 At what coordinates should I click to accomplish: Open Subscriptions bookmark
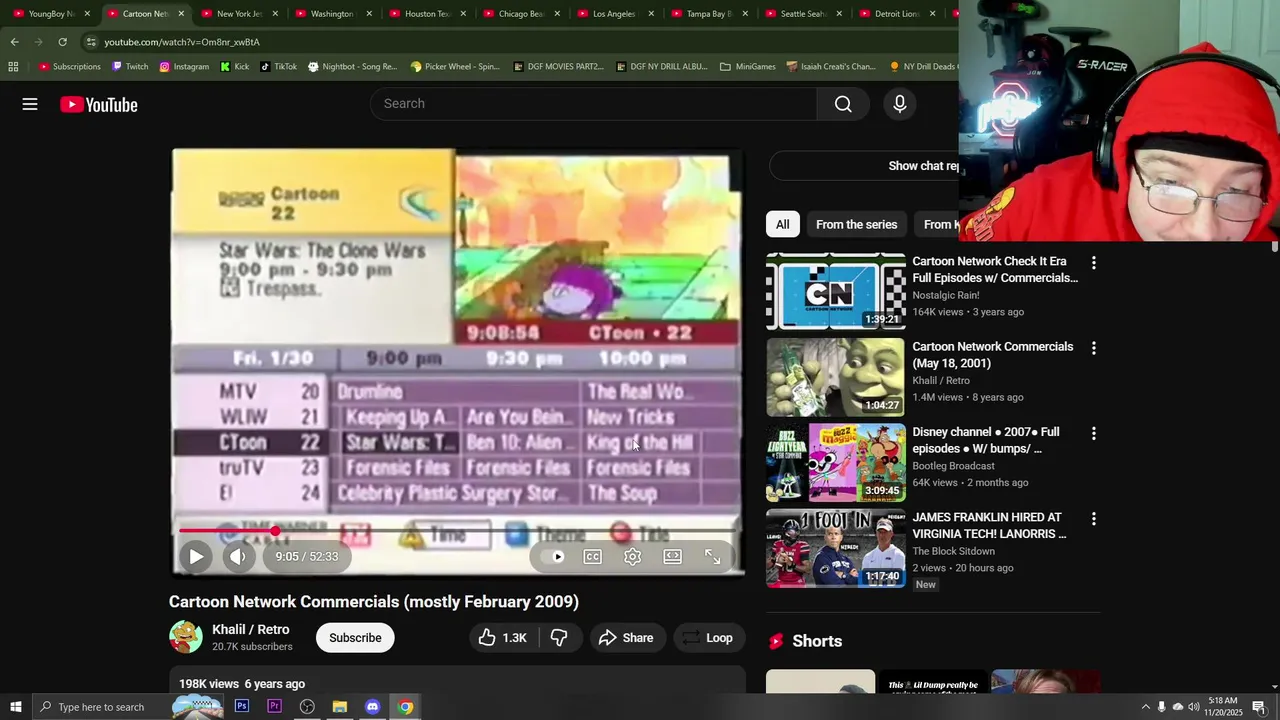pos(70,67)
